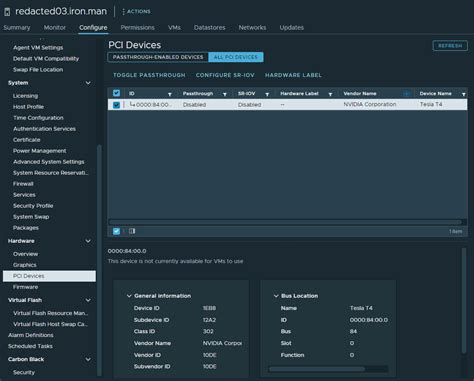The image size is (474, 381).
Task: Open the Vendor Name column filter
Action: click(x=406, y=94)
